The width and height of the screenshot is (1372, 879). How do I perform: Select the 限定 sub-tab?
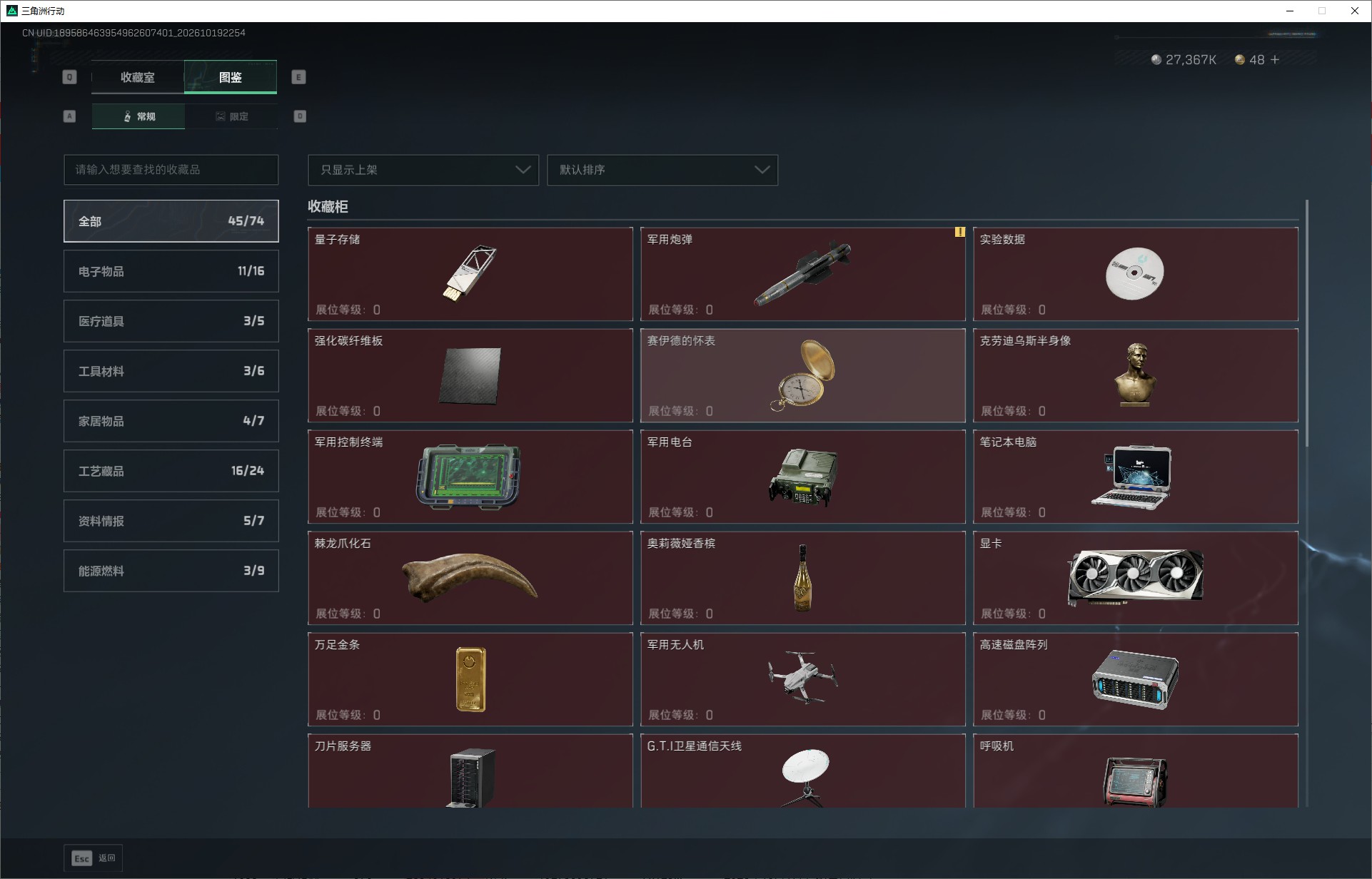tap(231, 116)
